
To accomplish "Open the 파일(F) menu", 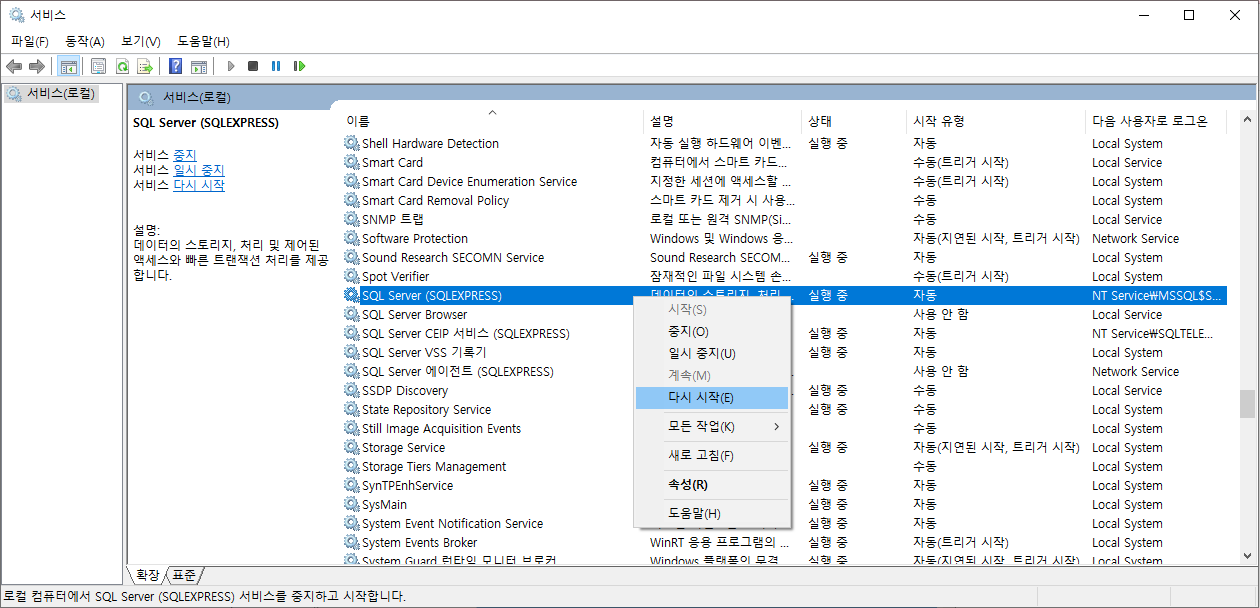I will (x=30, y=41).
